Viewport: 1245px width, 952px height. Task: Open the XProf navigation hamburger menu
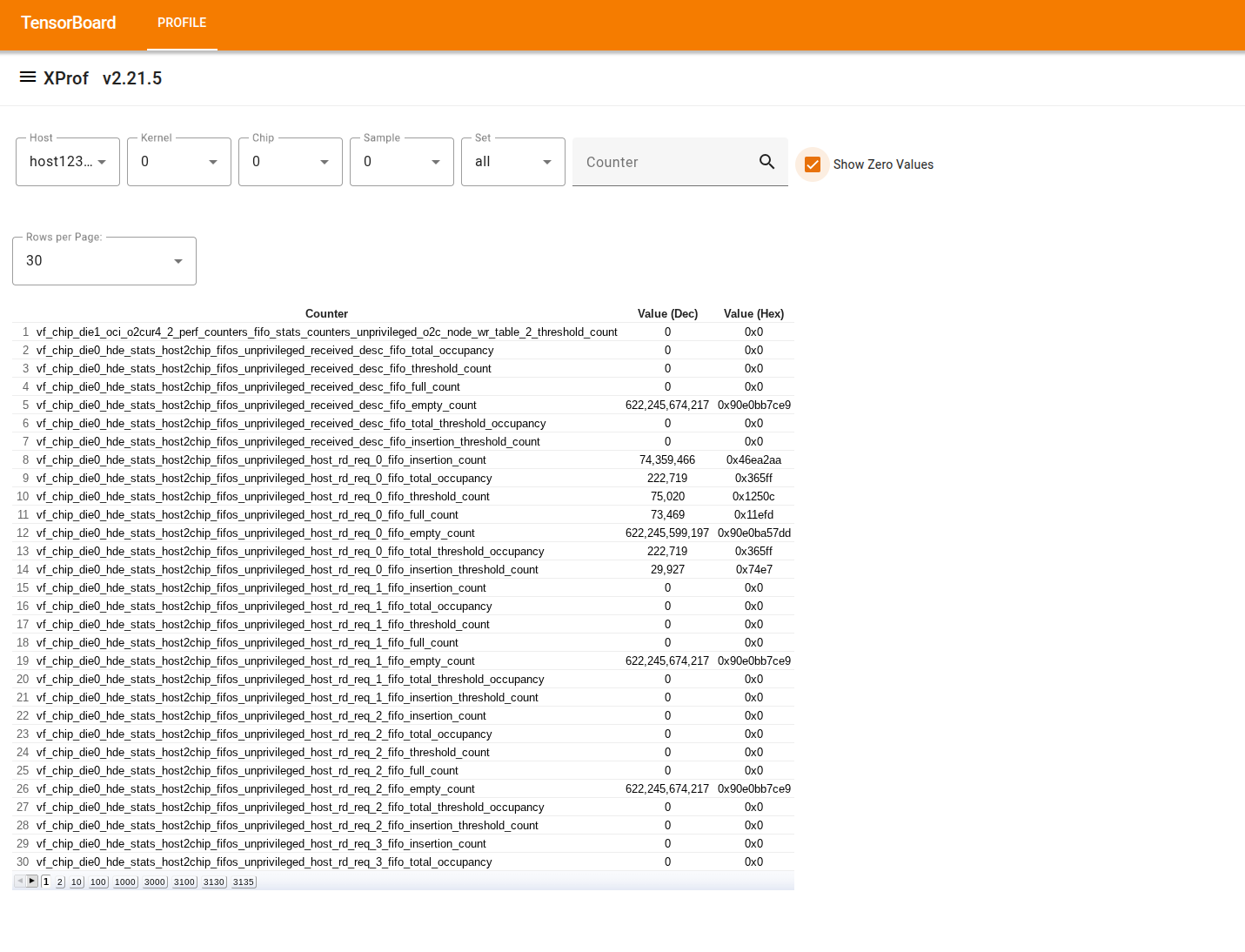click(27, 77)
